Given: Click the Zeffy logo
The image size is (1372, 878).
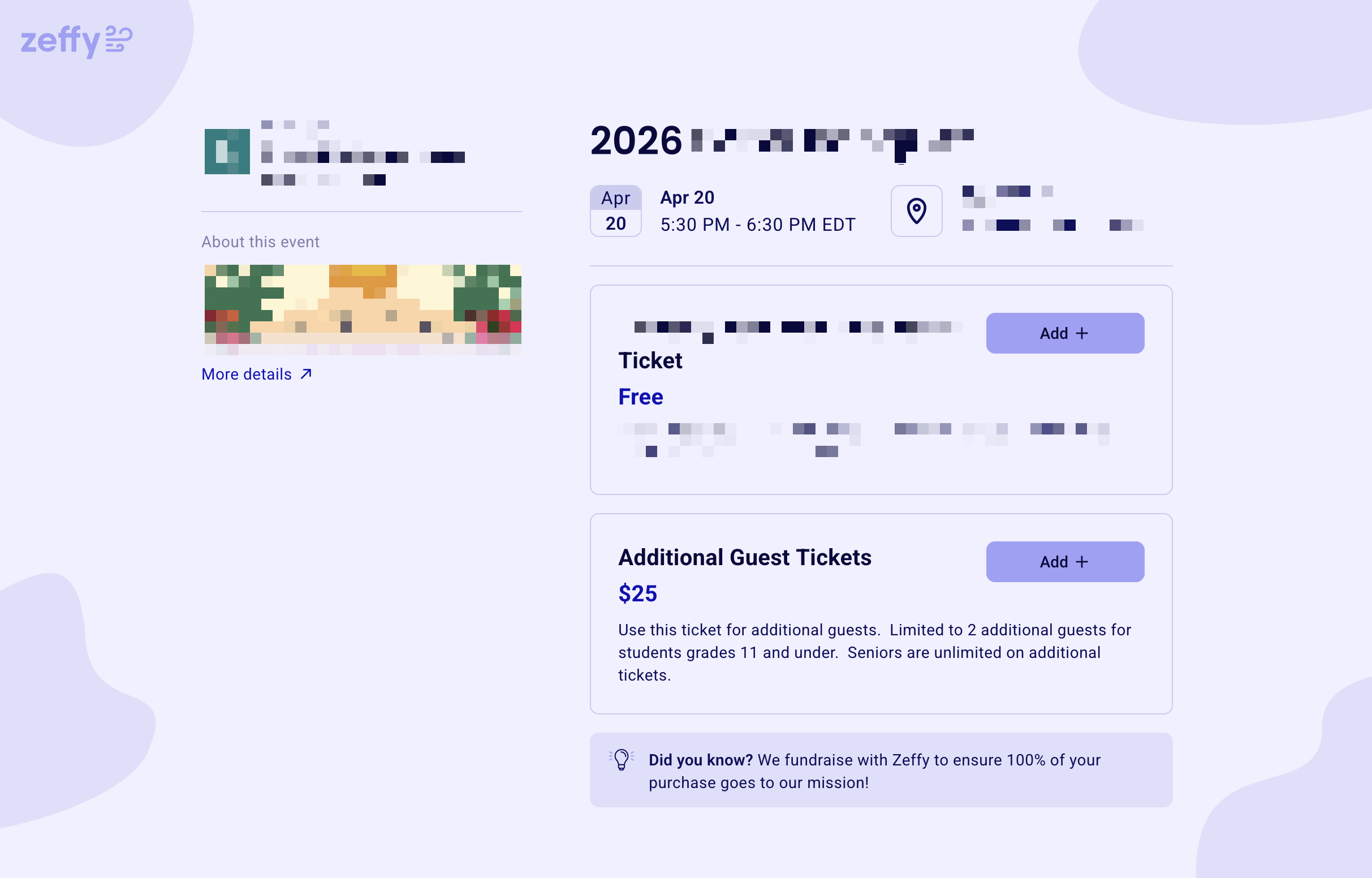Looking at the screenshot, I should point(76,41).
